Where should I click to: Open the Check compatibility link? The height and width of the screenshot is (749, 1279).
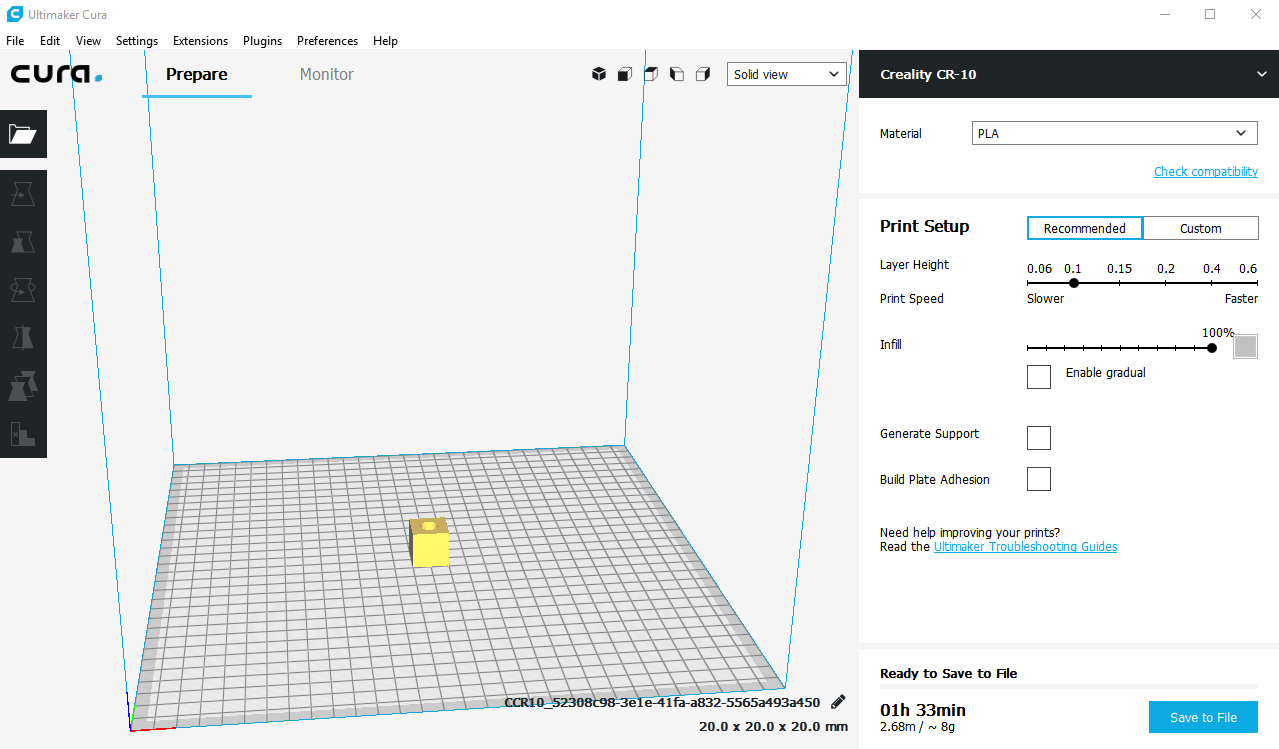pyautogui.click(x=1206, y=171)
